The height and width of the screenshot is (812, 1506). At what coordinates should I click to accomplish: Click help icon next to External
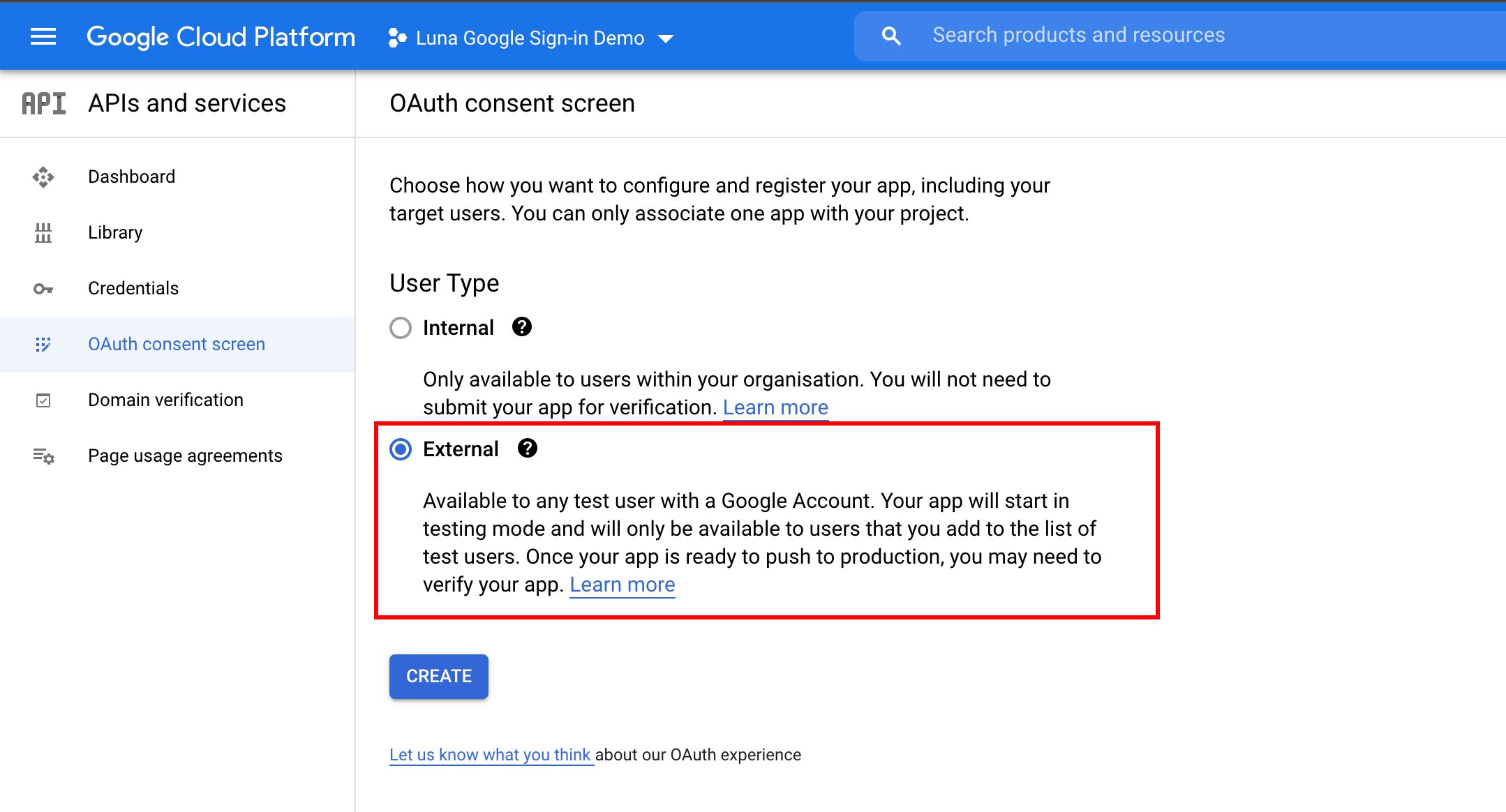(528, 448)
